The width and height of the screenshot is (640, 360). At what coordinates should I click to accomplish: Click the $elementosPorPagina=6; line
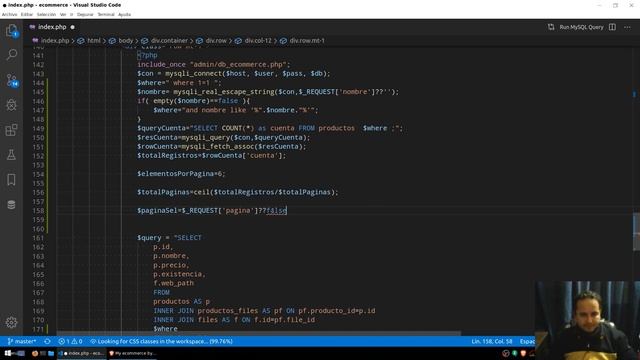181,174
